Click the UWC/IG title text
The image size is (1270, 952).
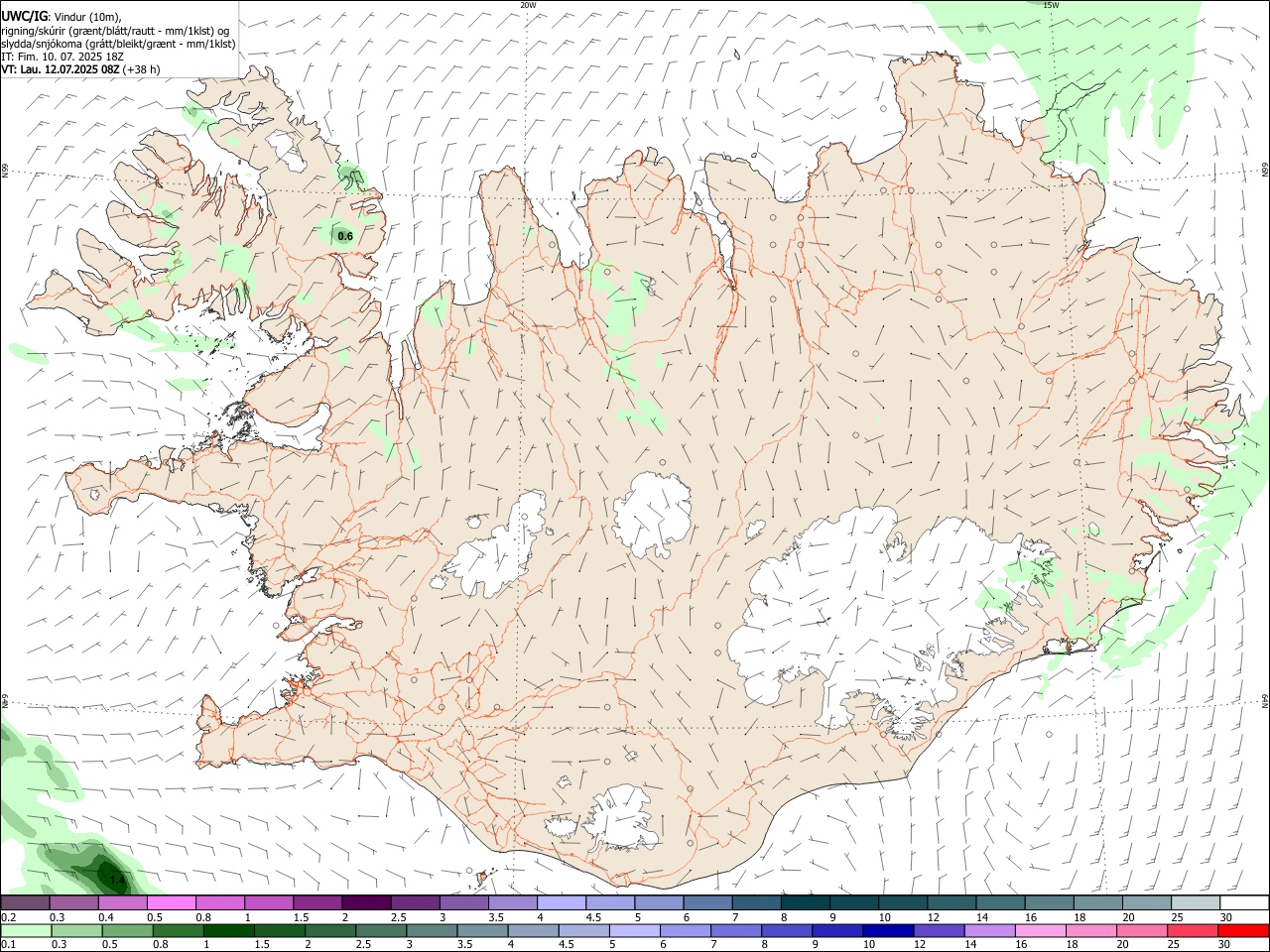click(24, 16)
